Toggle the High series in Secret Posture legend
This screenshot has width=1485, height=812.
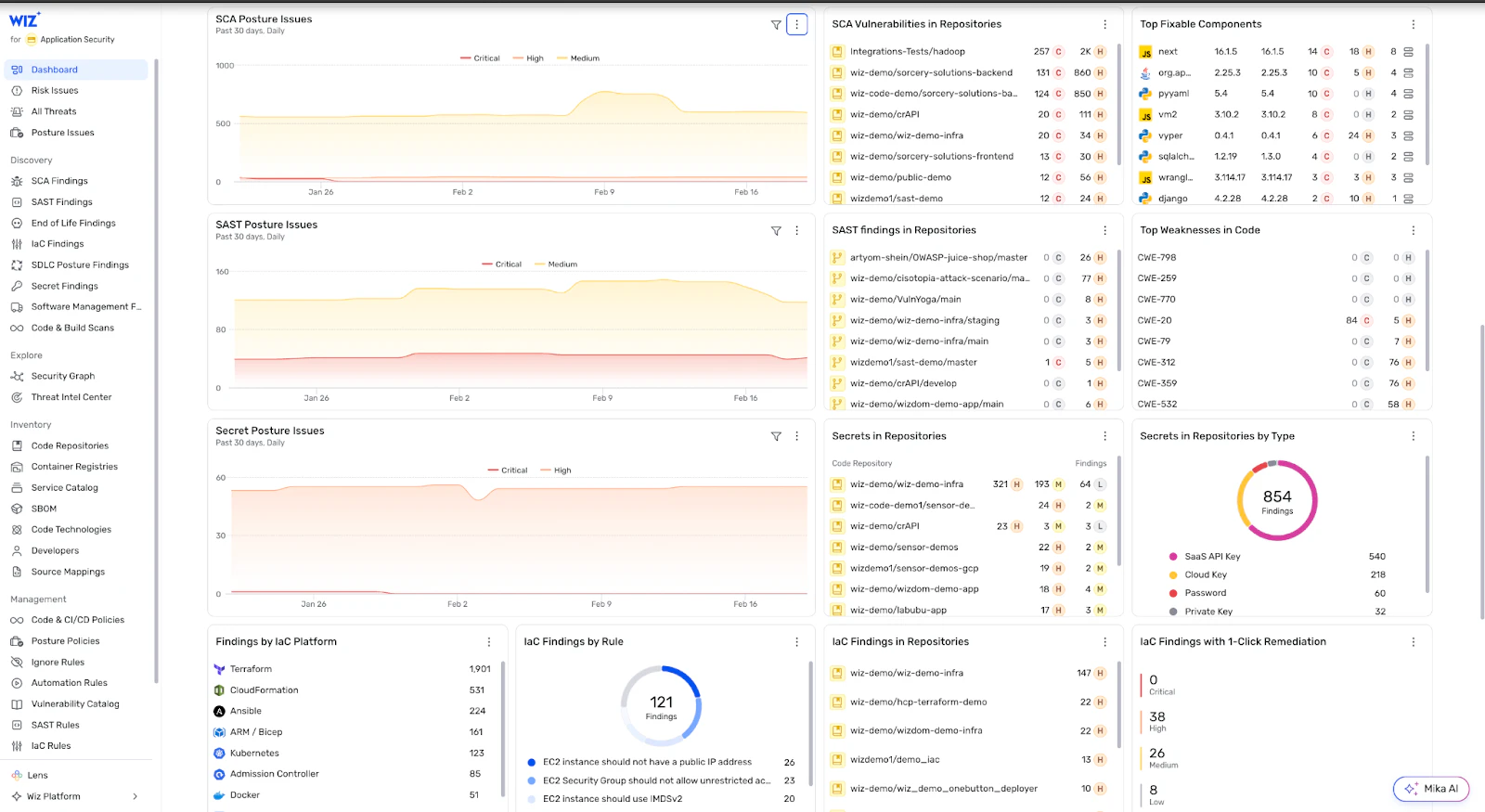pos(556,470)
